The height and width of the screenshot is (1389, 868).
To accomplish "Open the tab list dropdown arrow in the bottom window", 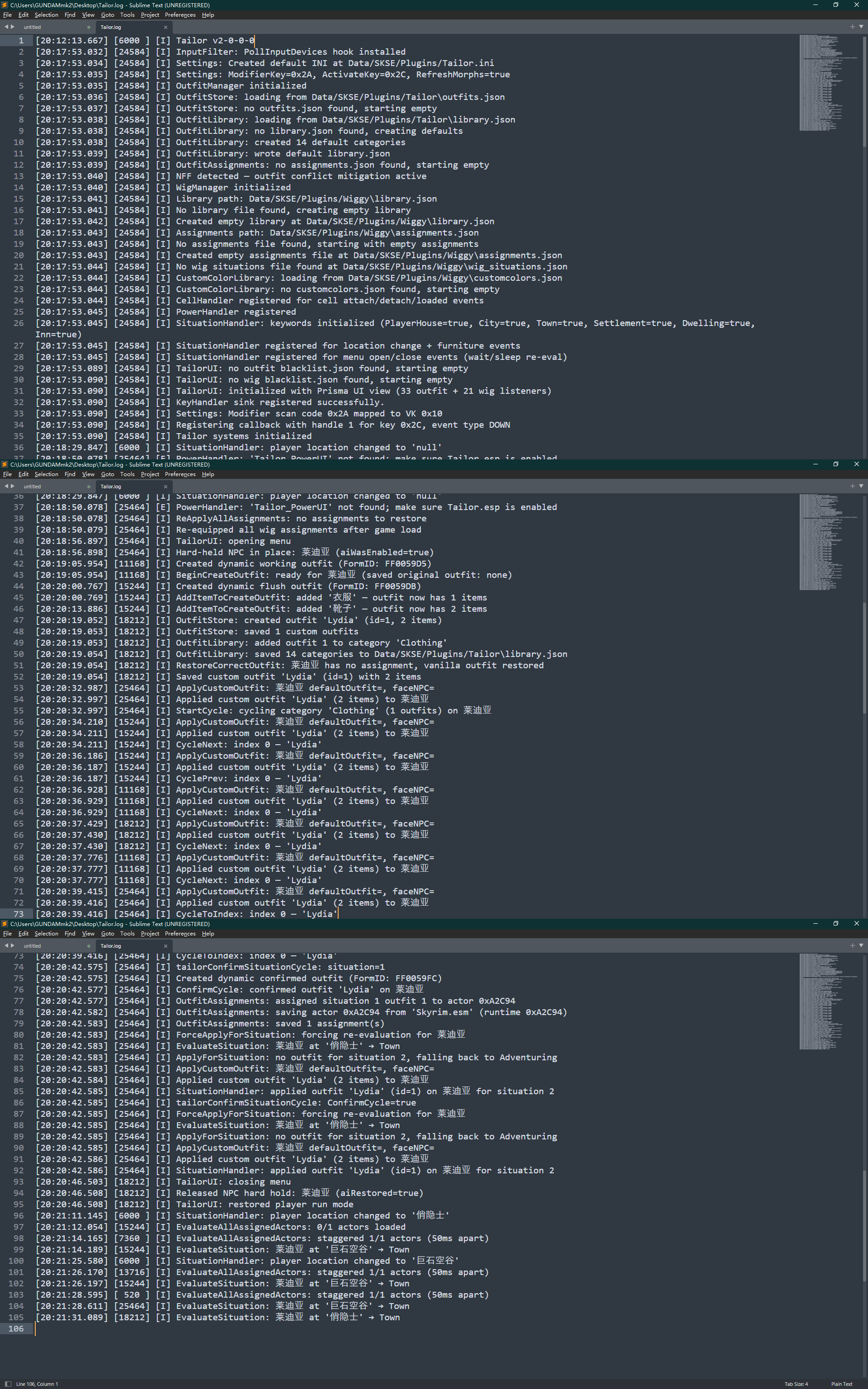I will [x=861, y=945].
